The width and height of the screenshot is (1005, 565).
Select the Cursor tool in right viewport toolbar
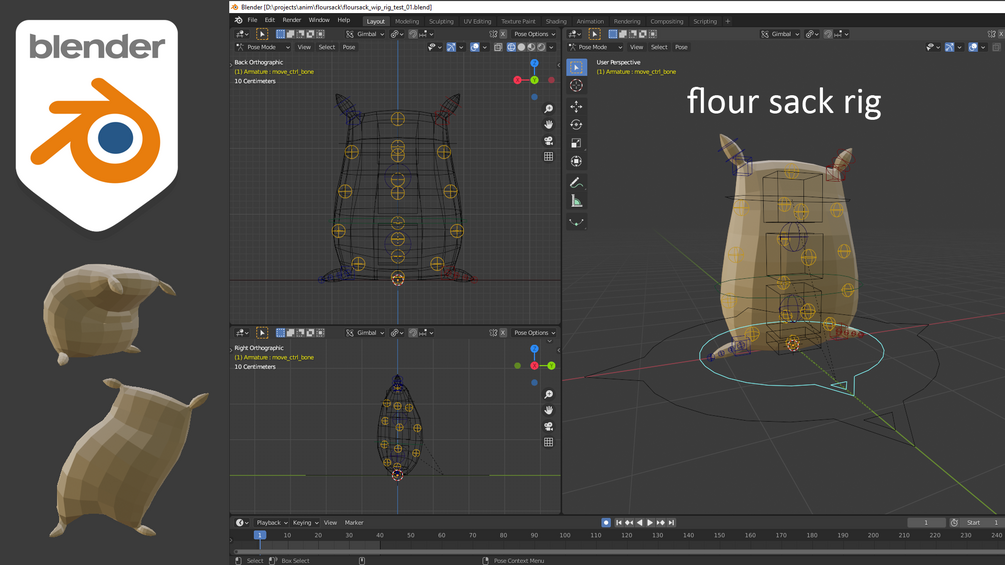576,85
